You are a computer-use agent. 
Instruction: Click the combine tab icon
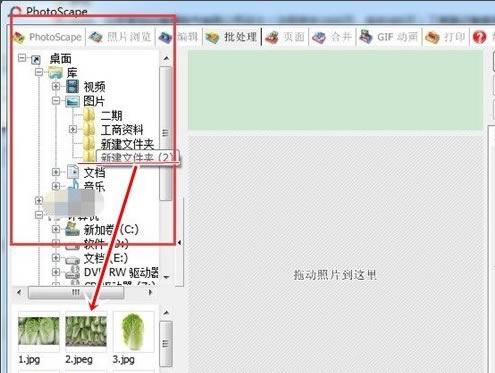tap(319, 37)
